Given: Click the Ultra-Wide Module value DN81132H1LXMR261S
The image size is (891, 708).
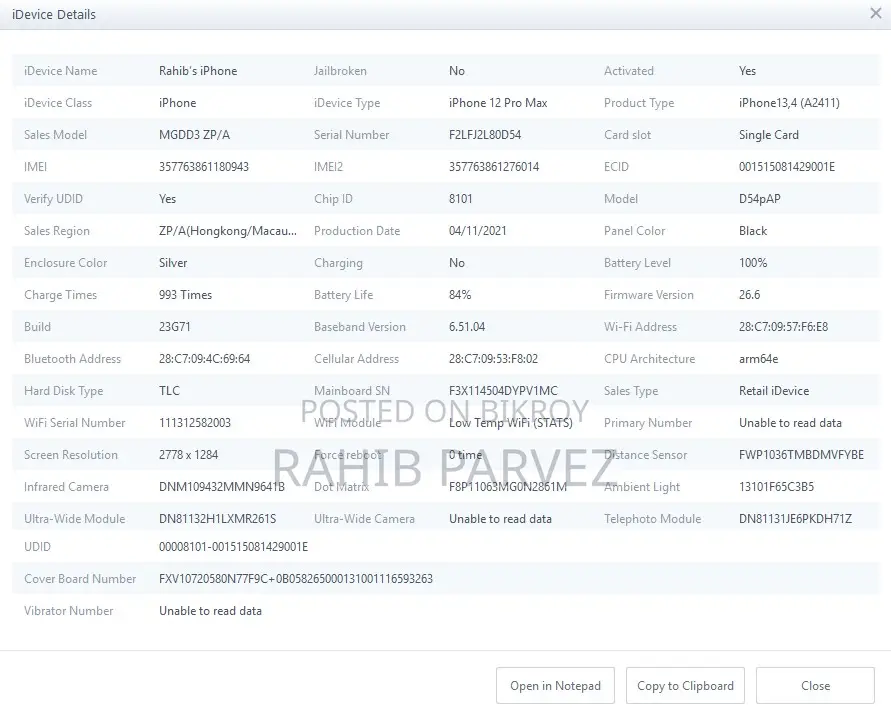Looking at the screenshot, I should [217, 519].
